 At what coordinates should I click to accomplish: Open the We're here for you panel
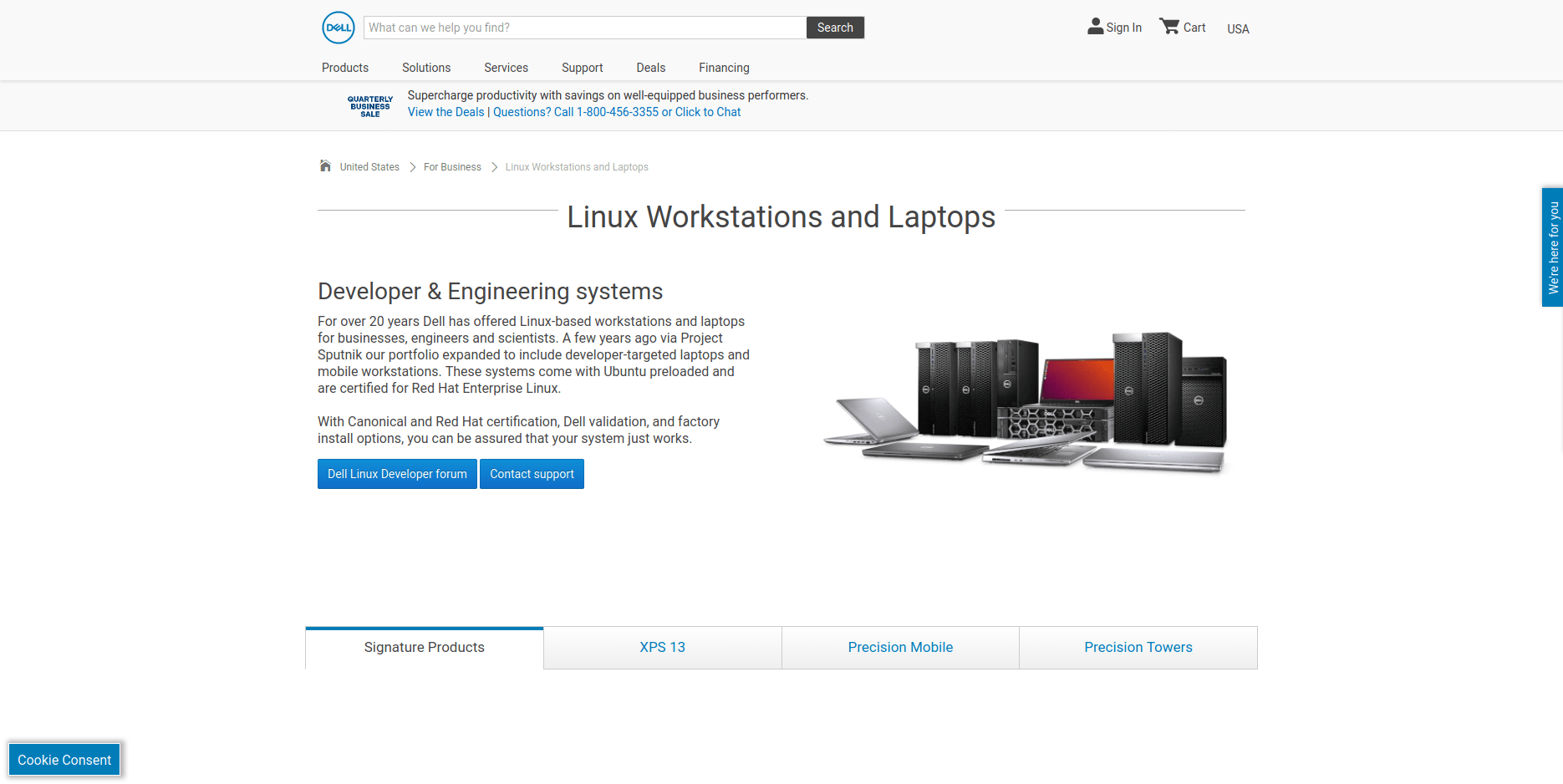pyautogui.click(x=1552, y=247)
